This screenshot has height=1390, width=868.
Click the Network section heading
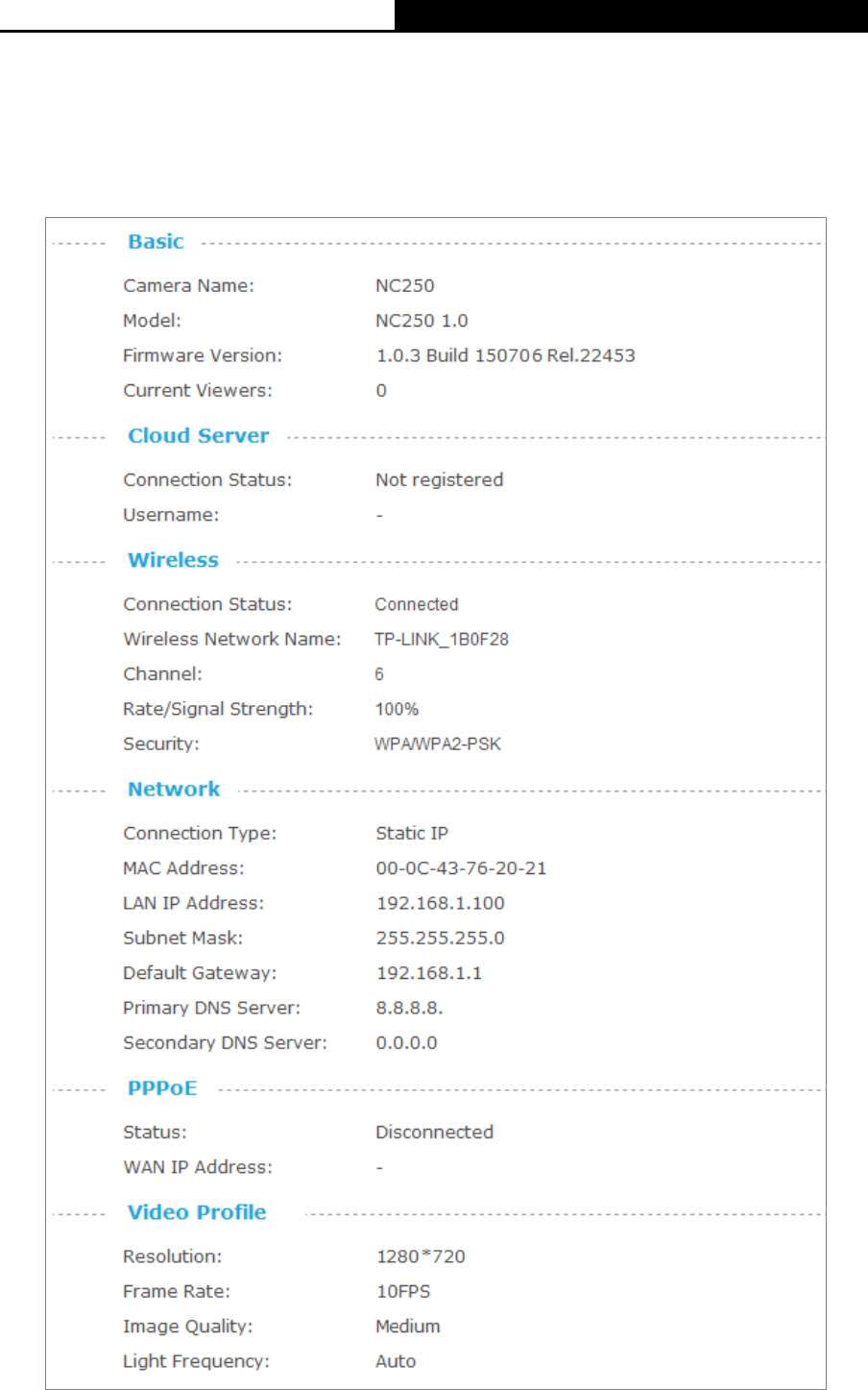(174, 790)
